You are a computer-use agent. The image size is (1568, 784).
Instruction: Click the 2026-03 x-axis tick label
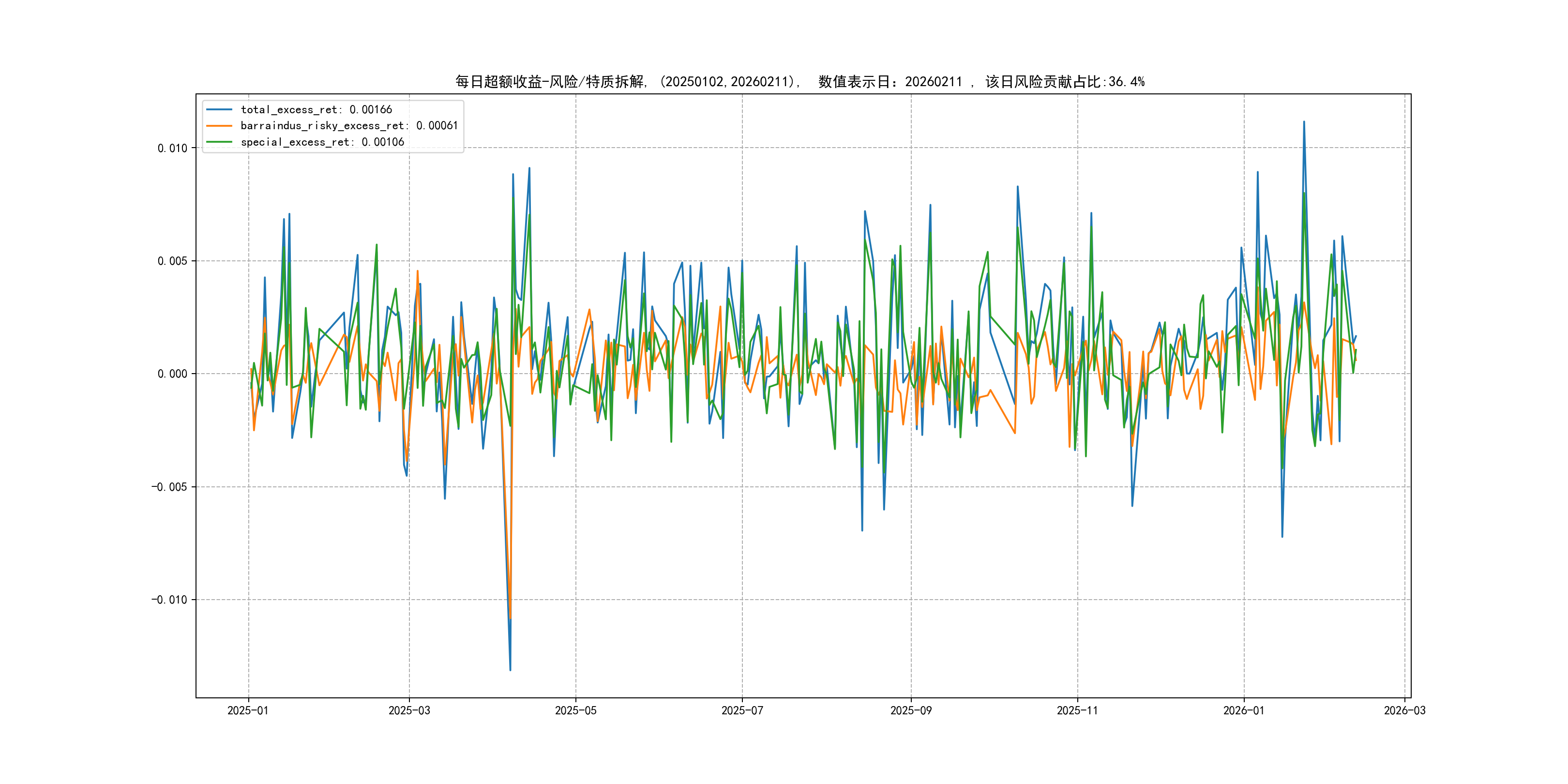point(1404,710)
